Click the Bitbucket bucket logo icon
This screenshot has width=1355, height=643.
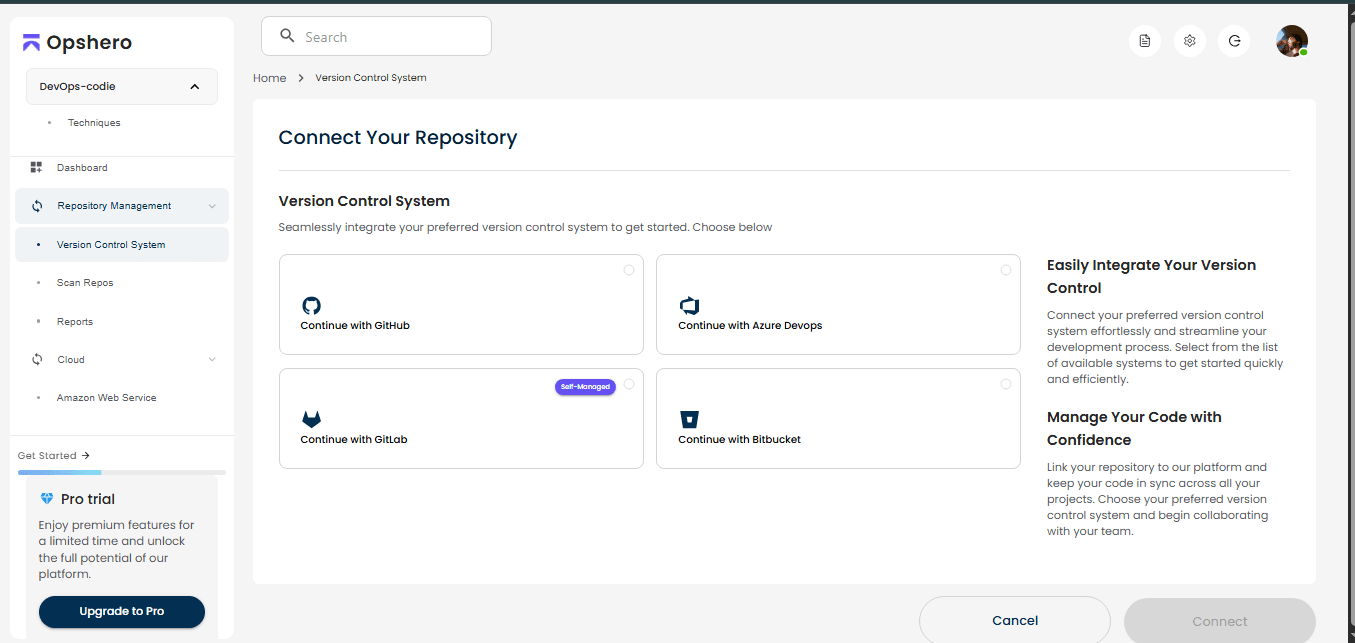click(689, 419)
